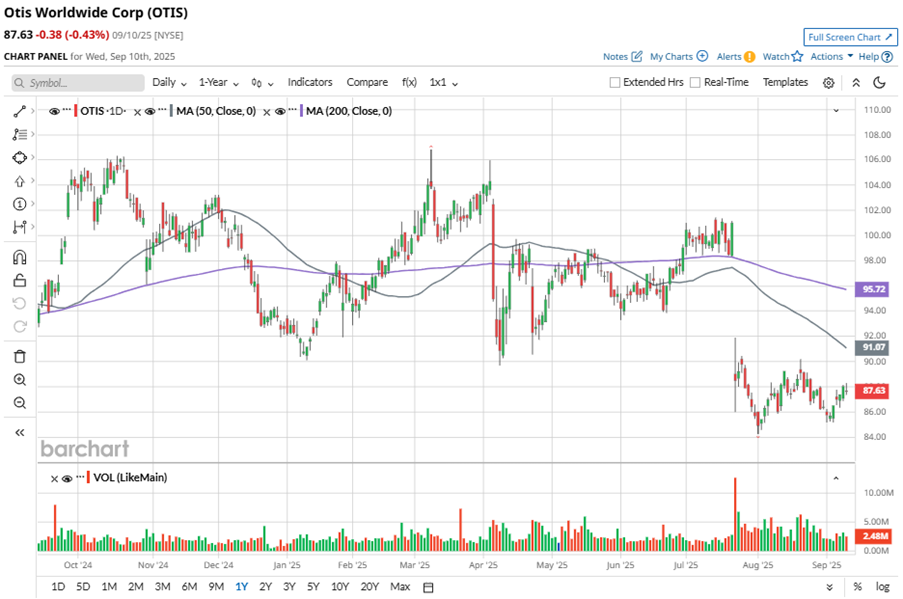Select the 1D range tab
Image resolution: width=903 pixels, height=599 pixels.
pyautogui.click(x=58, y=587)
